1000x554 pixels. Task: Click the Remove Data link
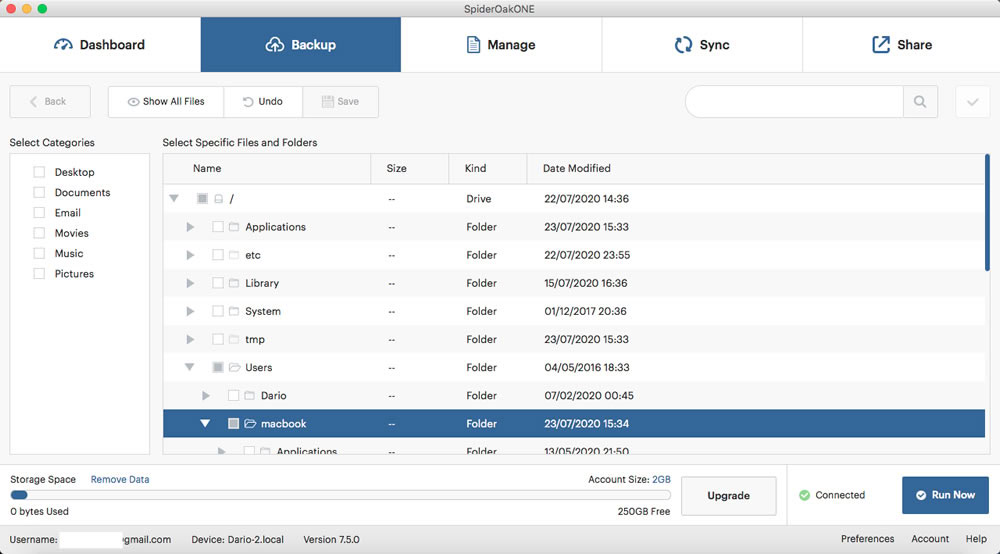tap(120, 479)
